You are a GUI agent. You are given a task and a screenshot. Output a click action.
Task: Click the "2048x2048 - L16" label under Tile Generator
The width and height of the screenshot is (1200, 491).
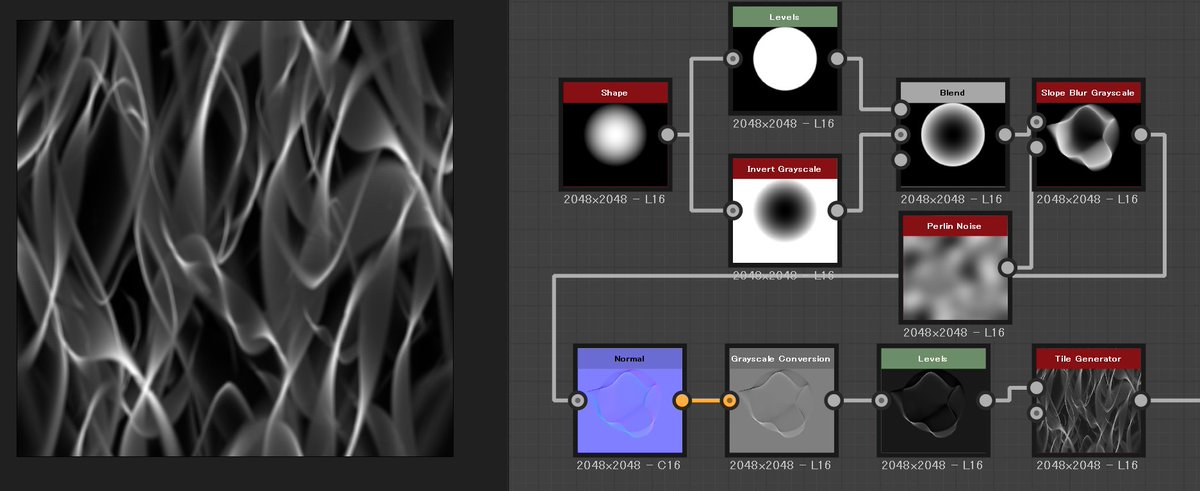pos(1086,465)
